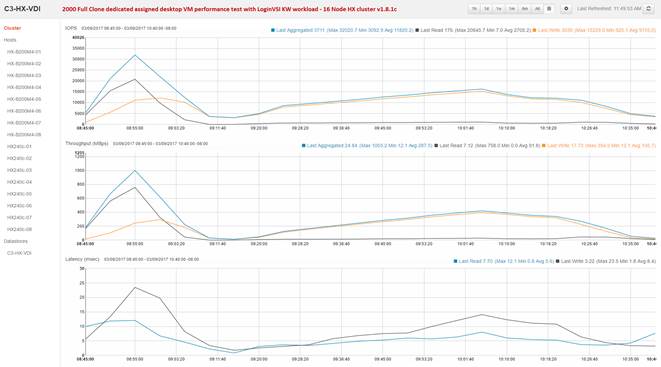Select the All time range button
661x367 pixels.
coord(537,8)
